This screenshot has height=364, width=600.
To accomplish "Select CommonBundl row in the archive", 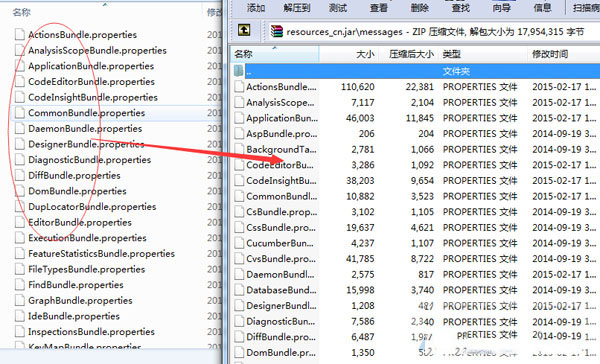I will coord(416,196).
